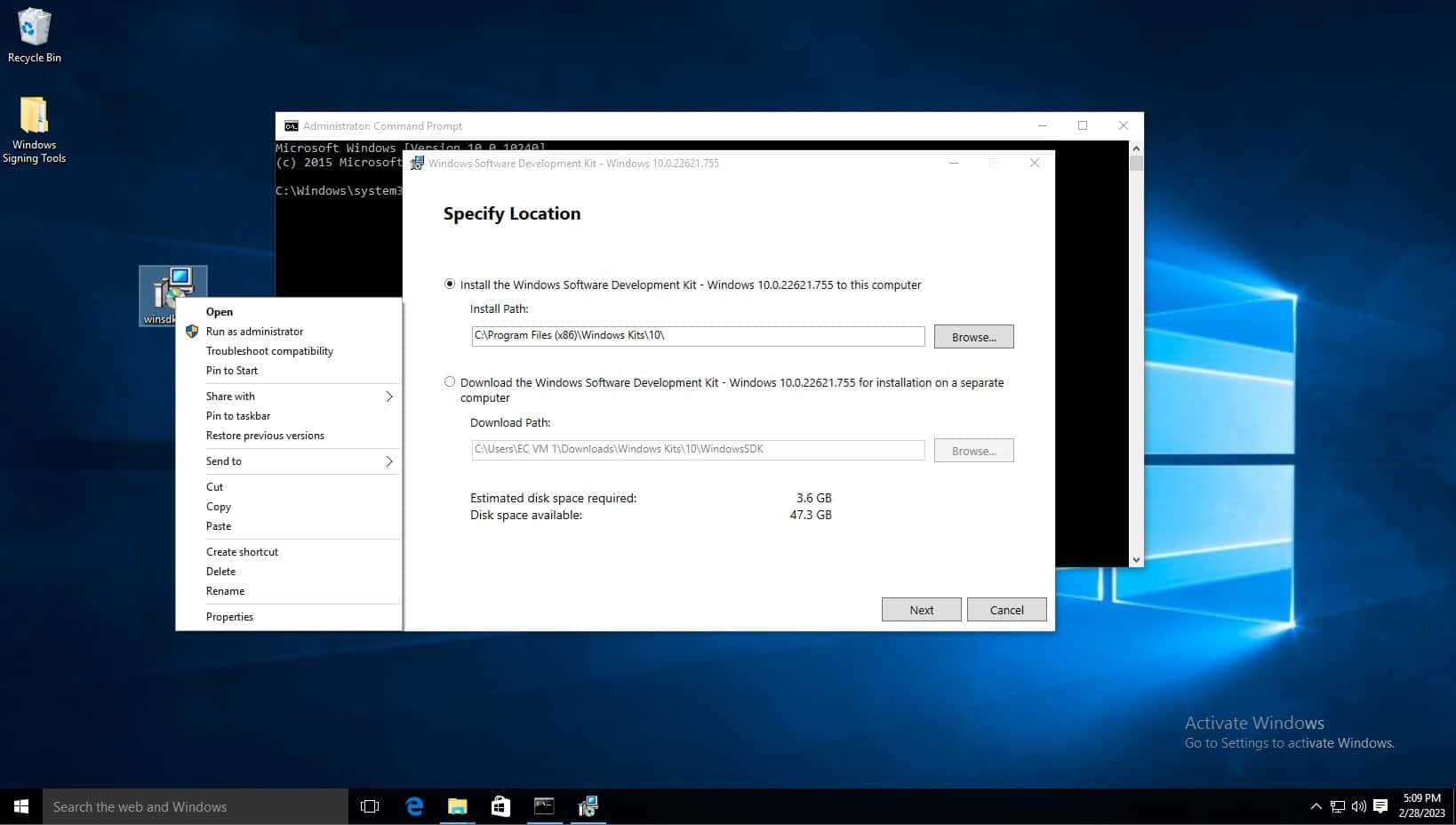This screenshot has width=1456, height=825.
Task: Select the 'Download for separate computer' radio button
Action: click(x=450, y=382)
